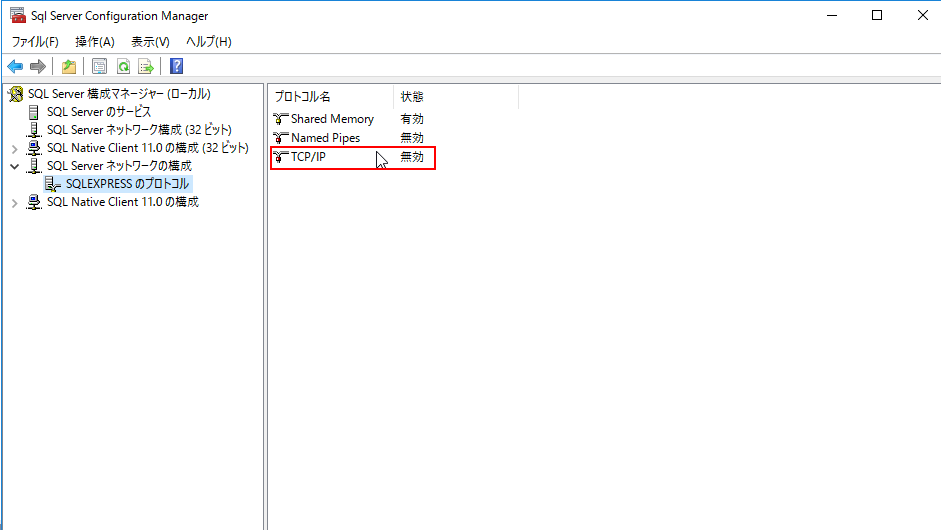Open Properties via the toolbar icon

(99, 67)
